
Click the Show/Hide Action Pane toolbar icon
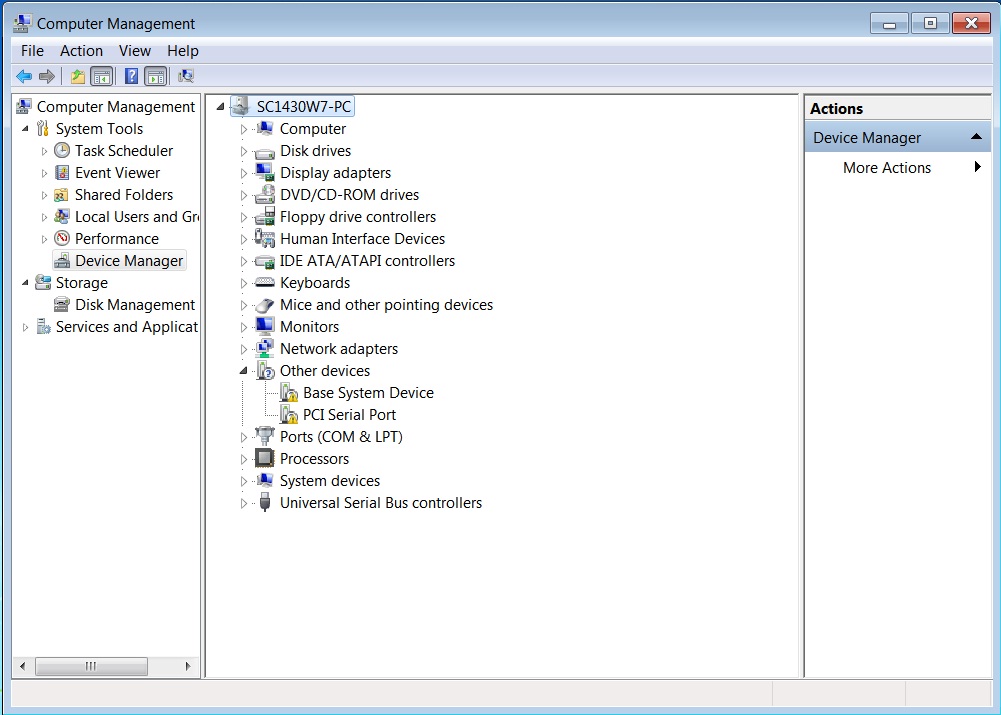[156, 76]
